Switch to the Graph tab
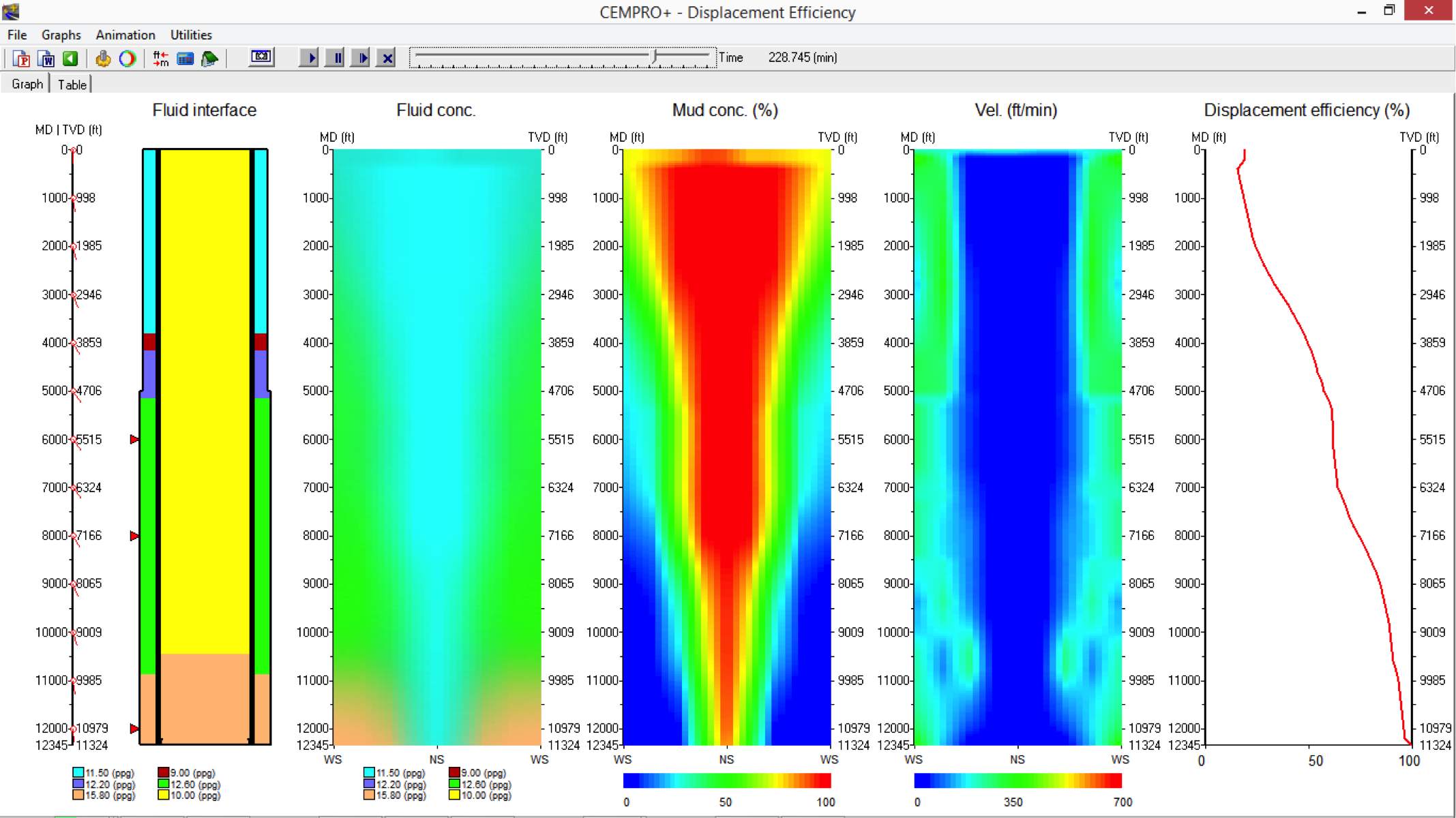The width and height of the screenshot is (1456, 818). (x=27, y=84)
